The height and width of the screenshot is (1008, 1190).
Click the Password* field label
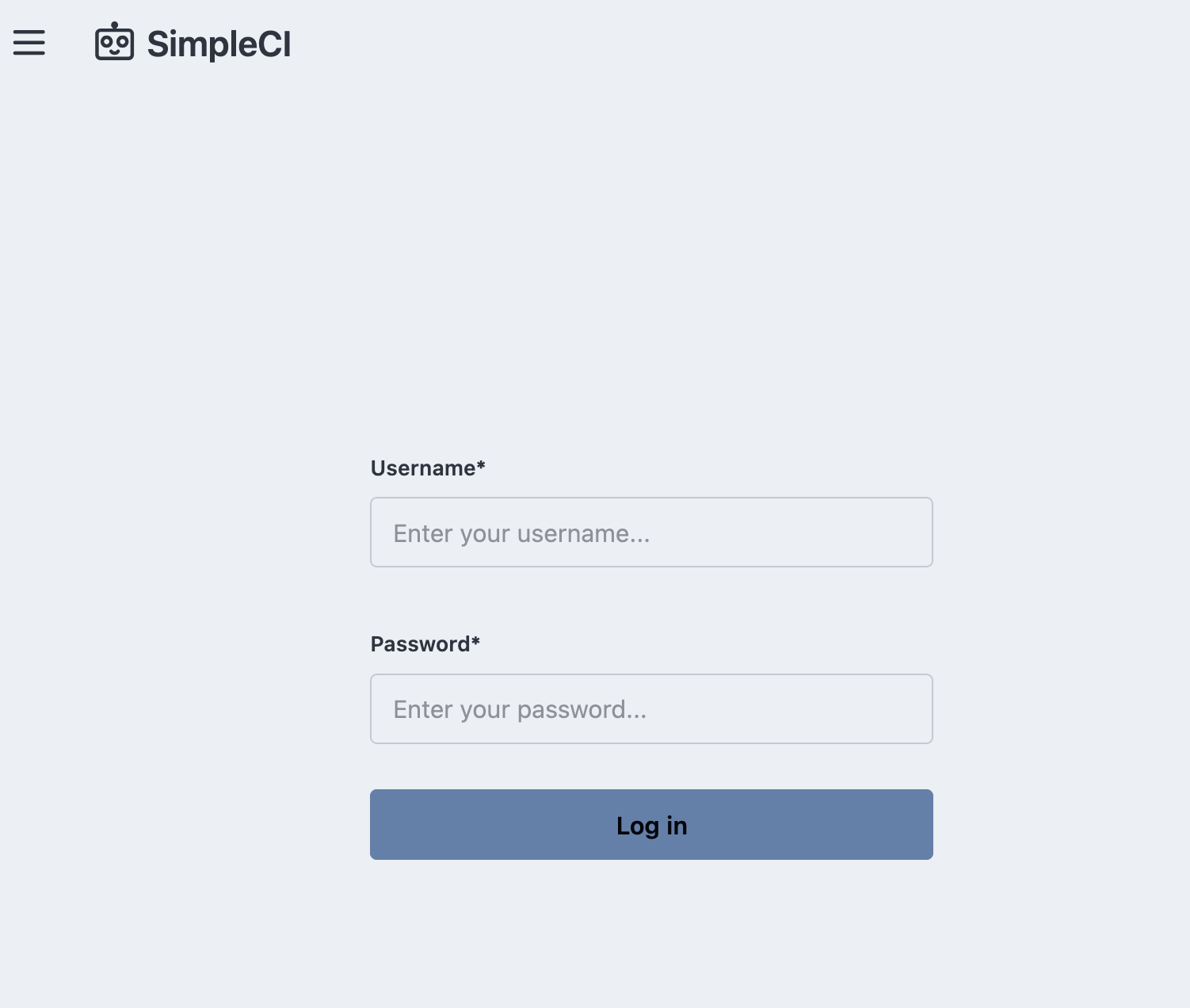(x=425, y=643)
